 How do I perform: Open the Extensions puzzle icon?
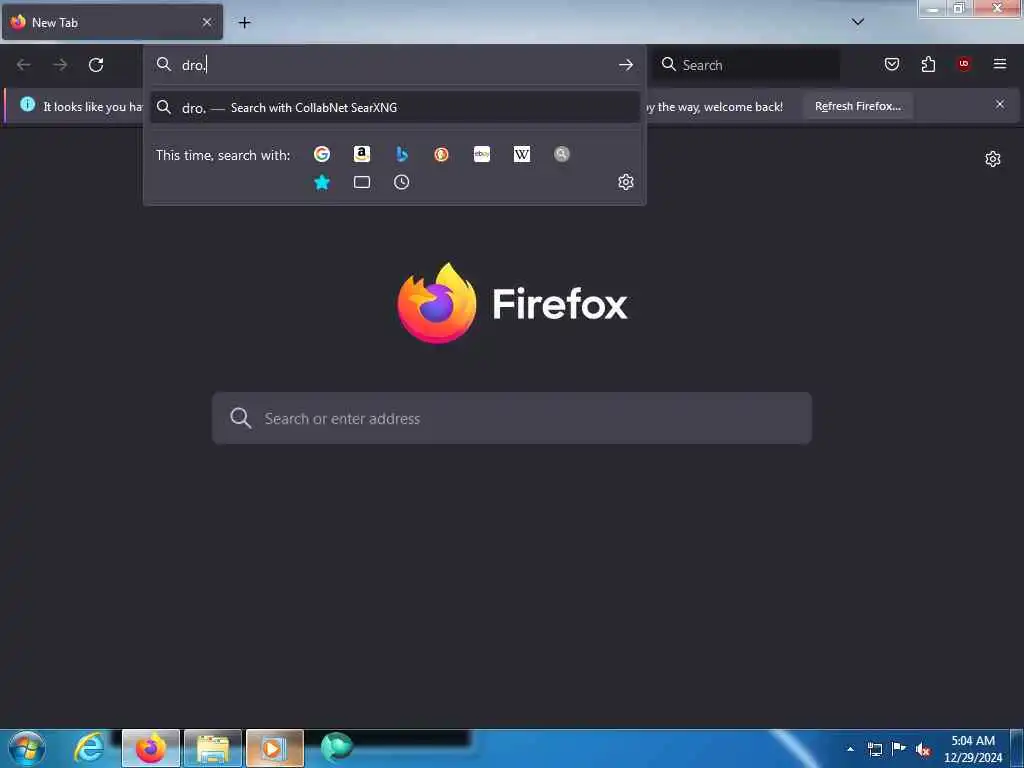[928, 64]
